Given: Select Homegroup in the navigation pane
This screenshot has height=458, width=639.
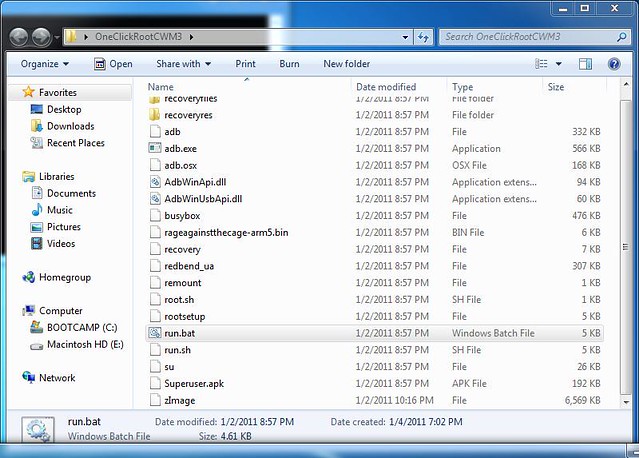Looking at the screenshot, I should click(65, 277).
